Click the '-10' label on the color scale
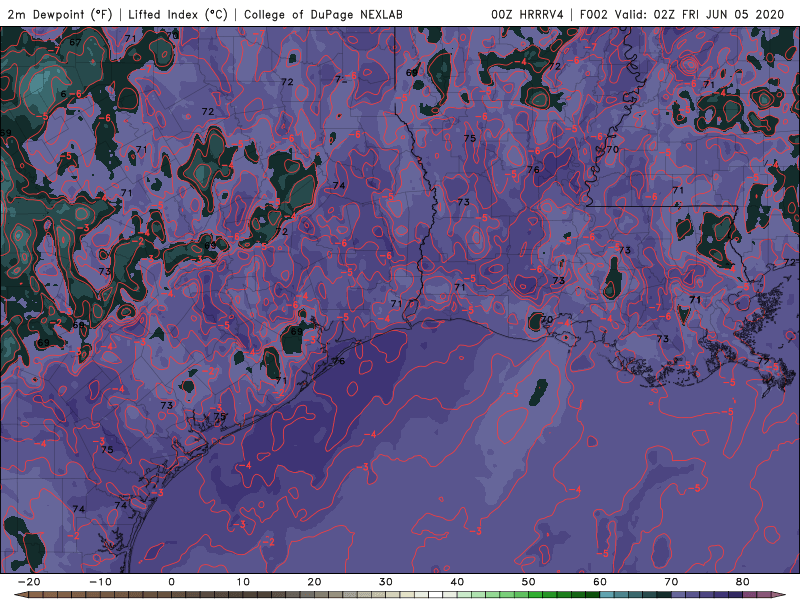The image size is (800, 600). pyautogui.click(x=100, y=582)
